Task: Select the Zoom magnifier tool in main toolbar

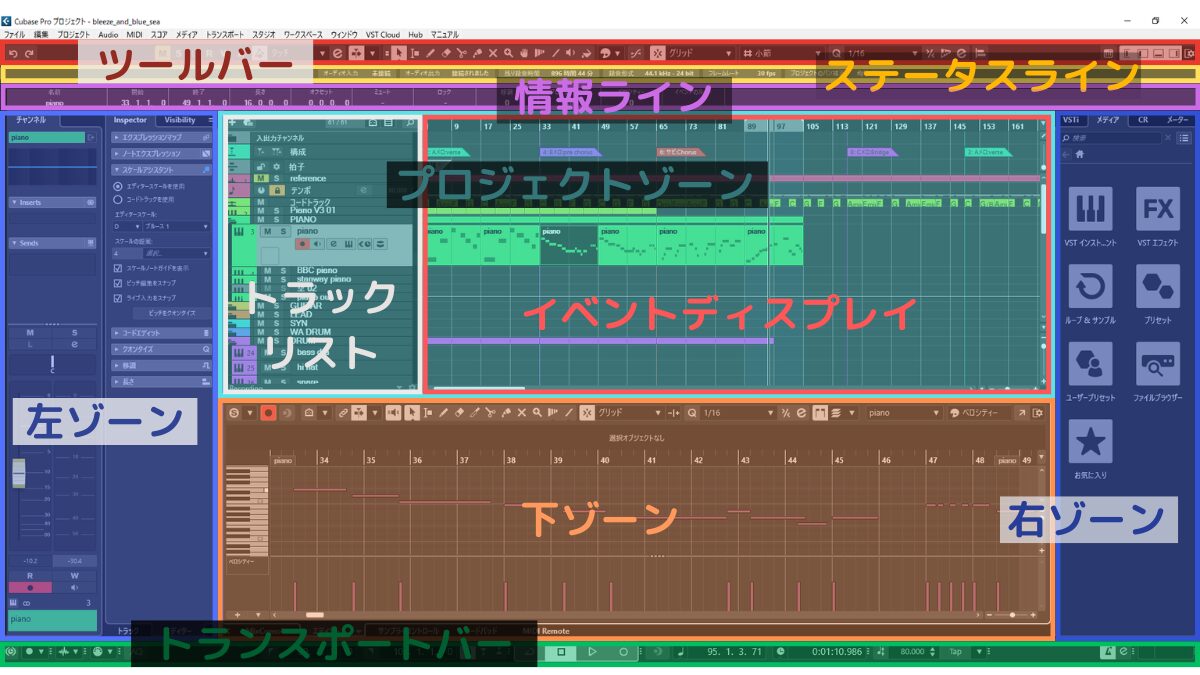Action: (509, 52)
